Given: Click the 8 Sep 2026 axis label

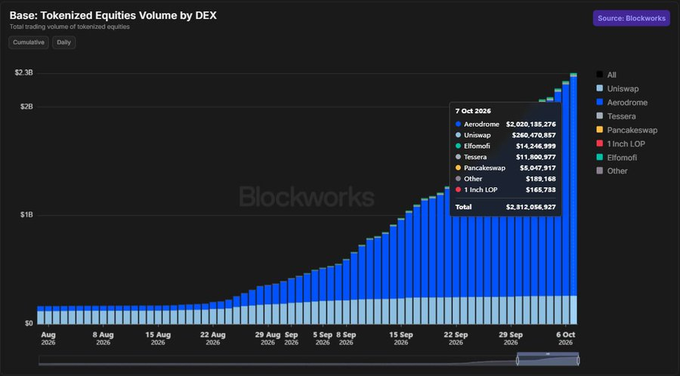Looking at the screenshot, I should click(x=346, y=338).
